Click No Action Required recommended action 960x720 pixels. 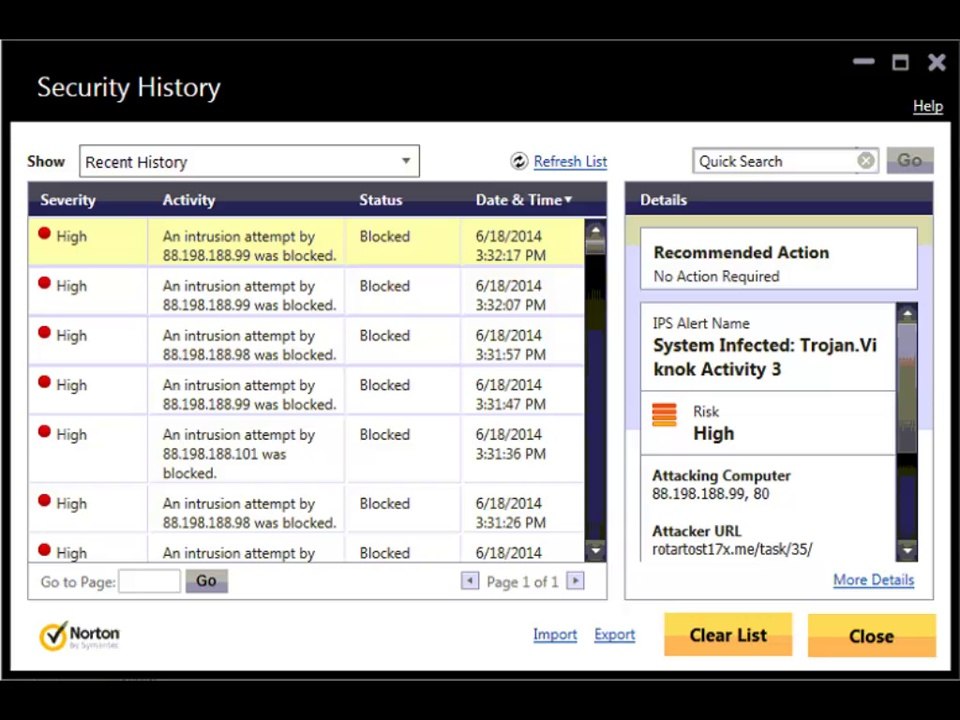pos(716,276)
